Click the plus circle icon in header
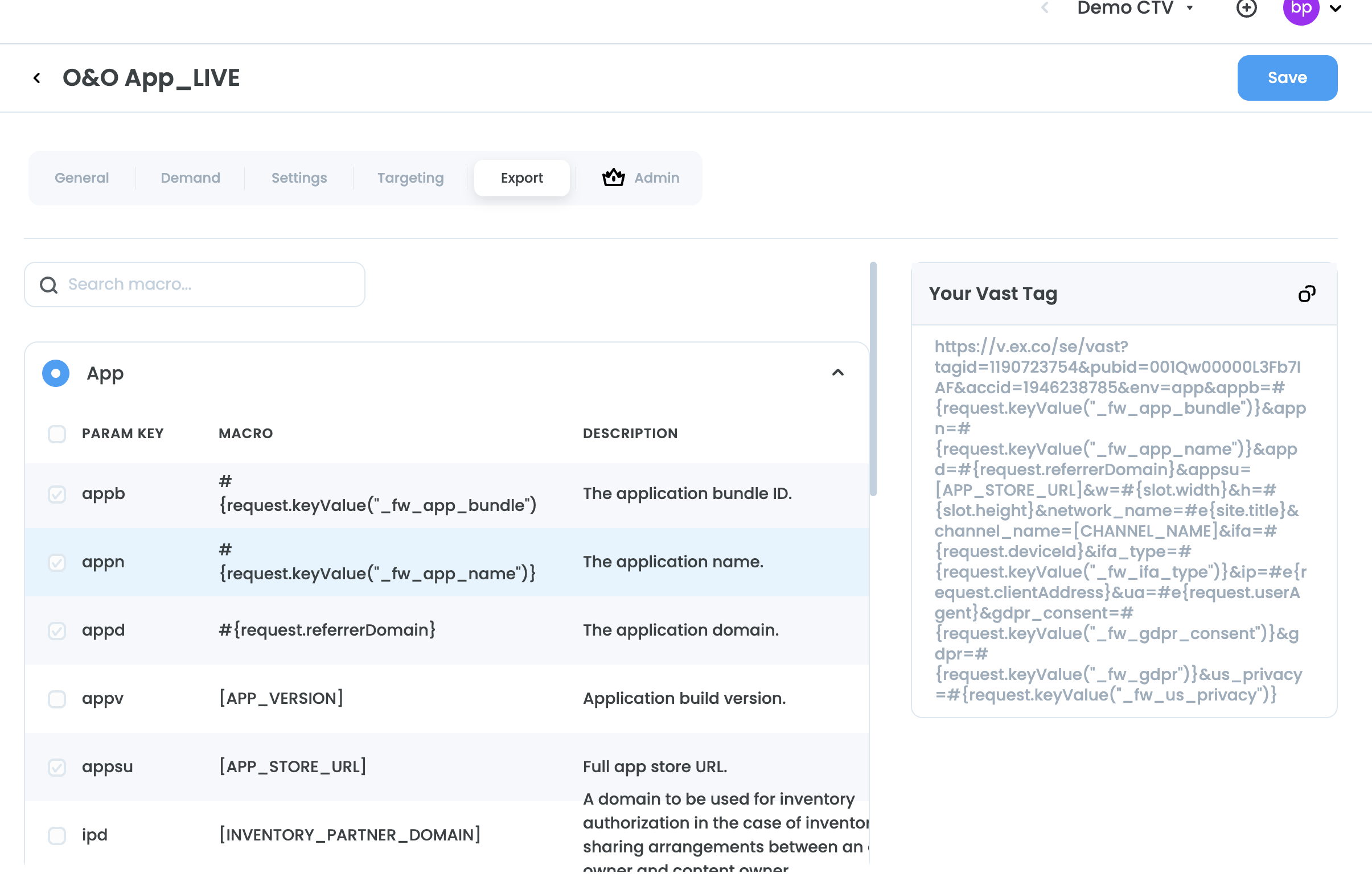The width and height of the screenshot is (1372, 882). point(1247,8)
